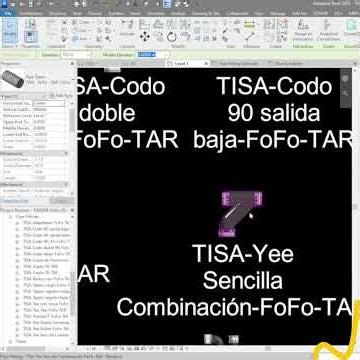Close the Level 1 view tab

pos(206,63)
